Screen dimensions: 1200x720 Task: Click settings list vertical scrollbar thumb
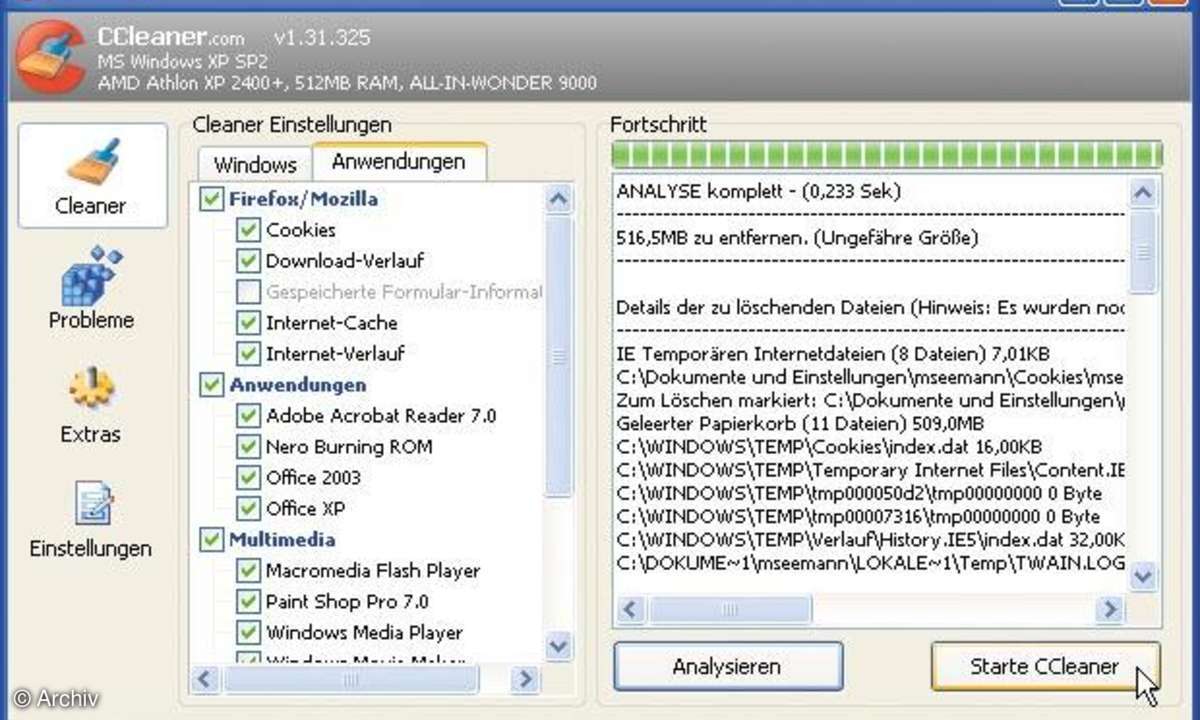(559, 355)
